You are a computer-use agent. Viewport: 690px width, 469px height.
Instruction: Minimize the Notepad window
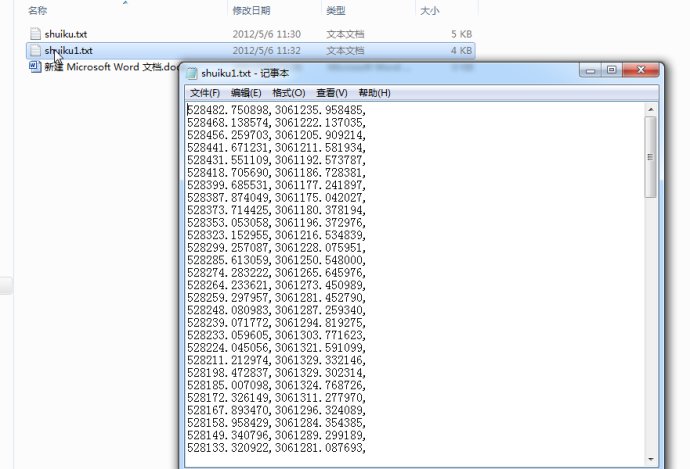click(x=589, y=71)
